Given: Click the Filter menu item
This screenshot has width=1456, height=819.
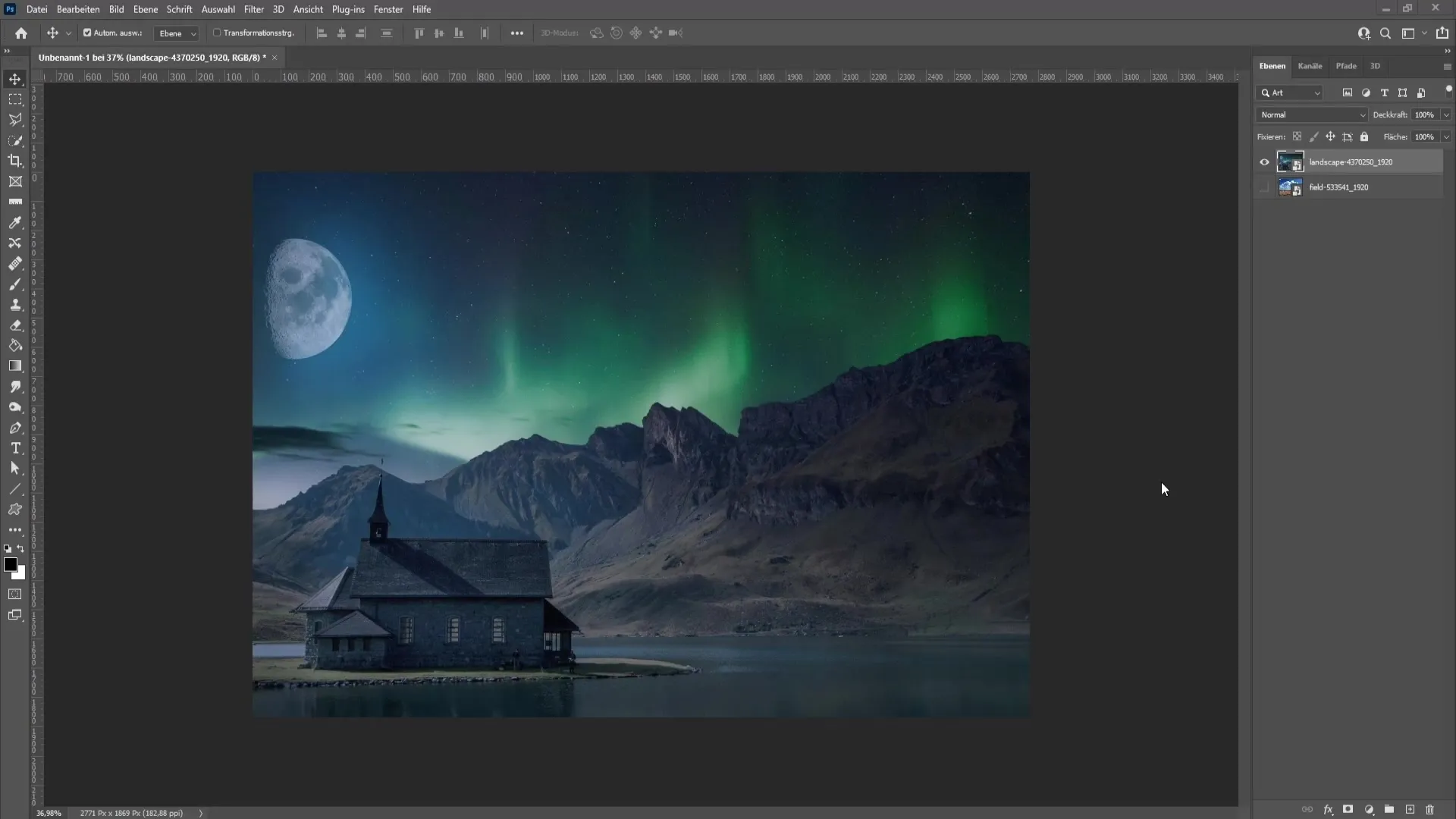Looking at the screenshot, I should (x=254, y=9).
